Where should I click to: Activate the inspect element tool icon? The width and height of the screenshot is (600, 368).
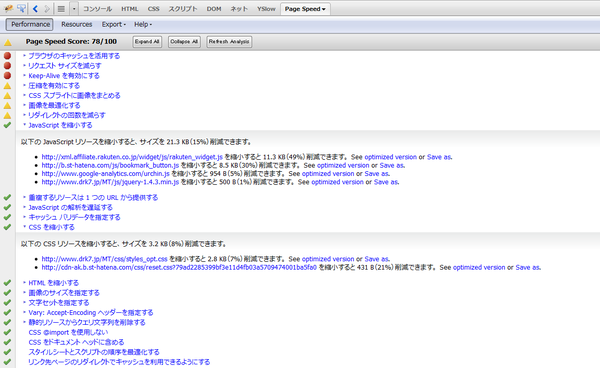click(21, 8)
